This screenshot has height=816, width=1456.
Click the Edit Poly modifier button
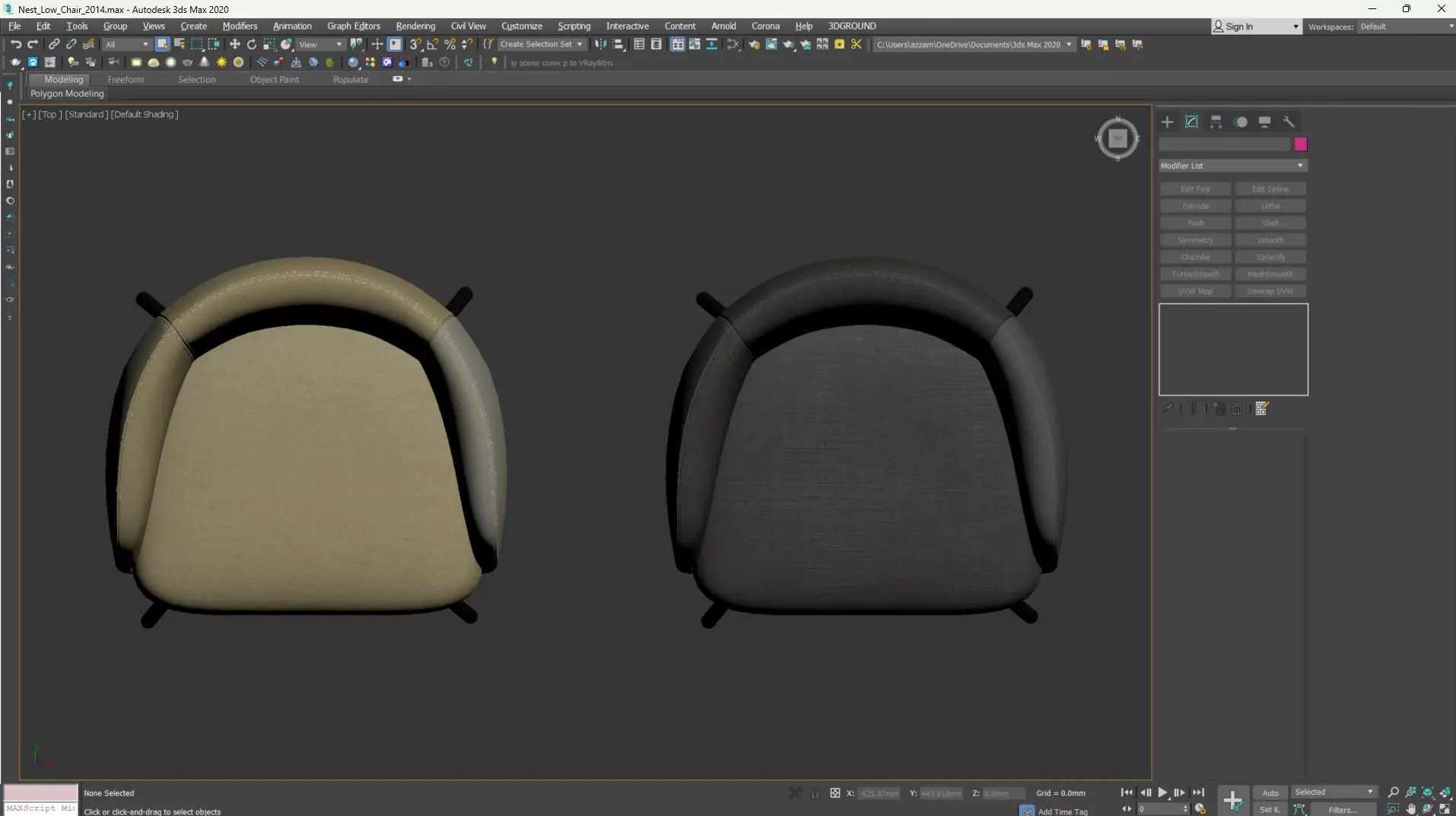tap(1195, 189)
